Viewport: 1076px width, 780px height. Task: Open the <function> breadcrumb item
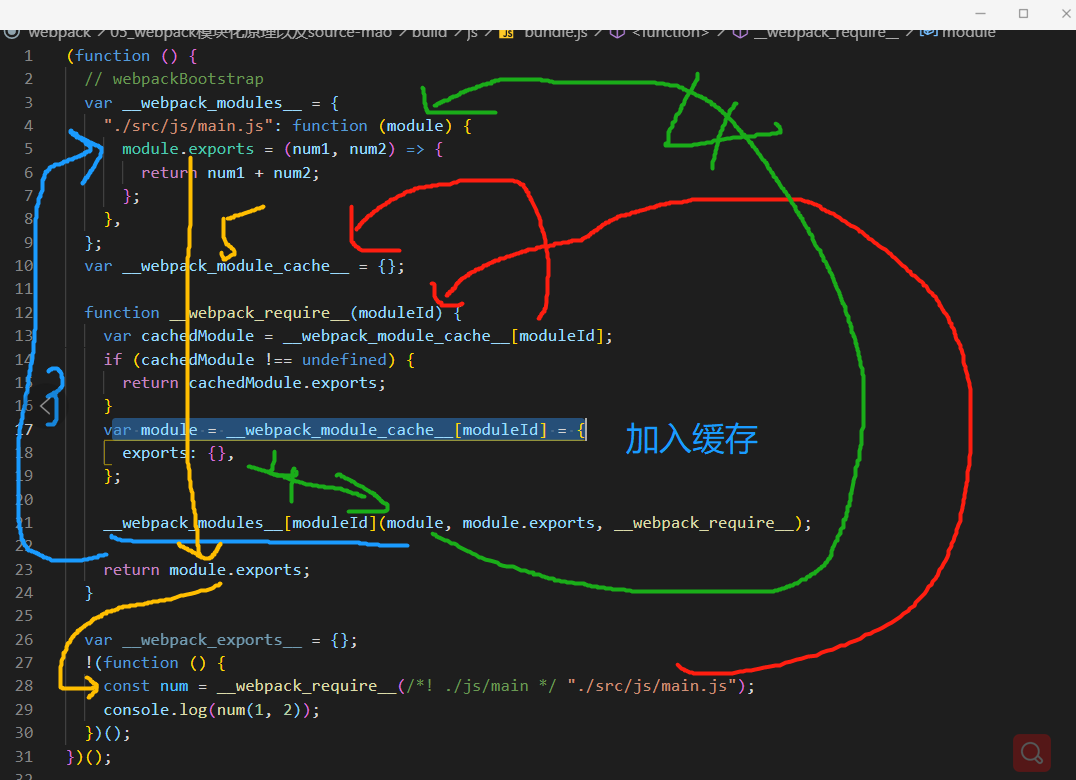click(x=670, y=32)
